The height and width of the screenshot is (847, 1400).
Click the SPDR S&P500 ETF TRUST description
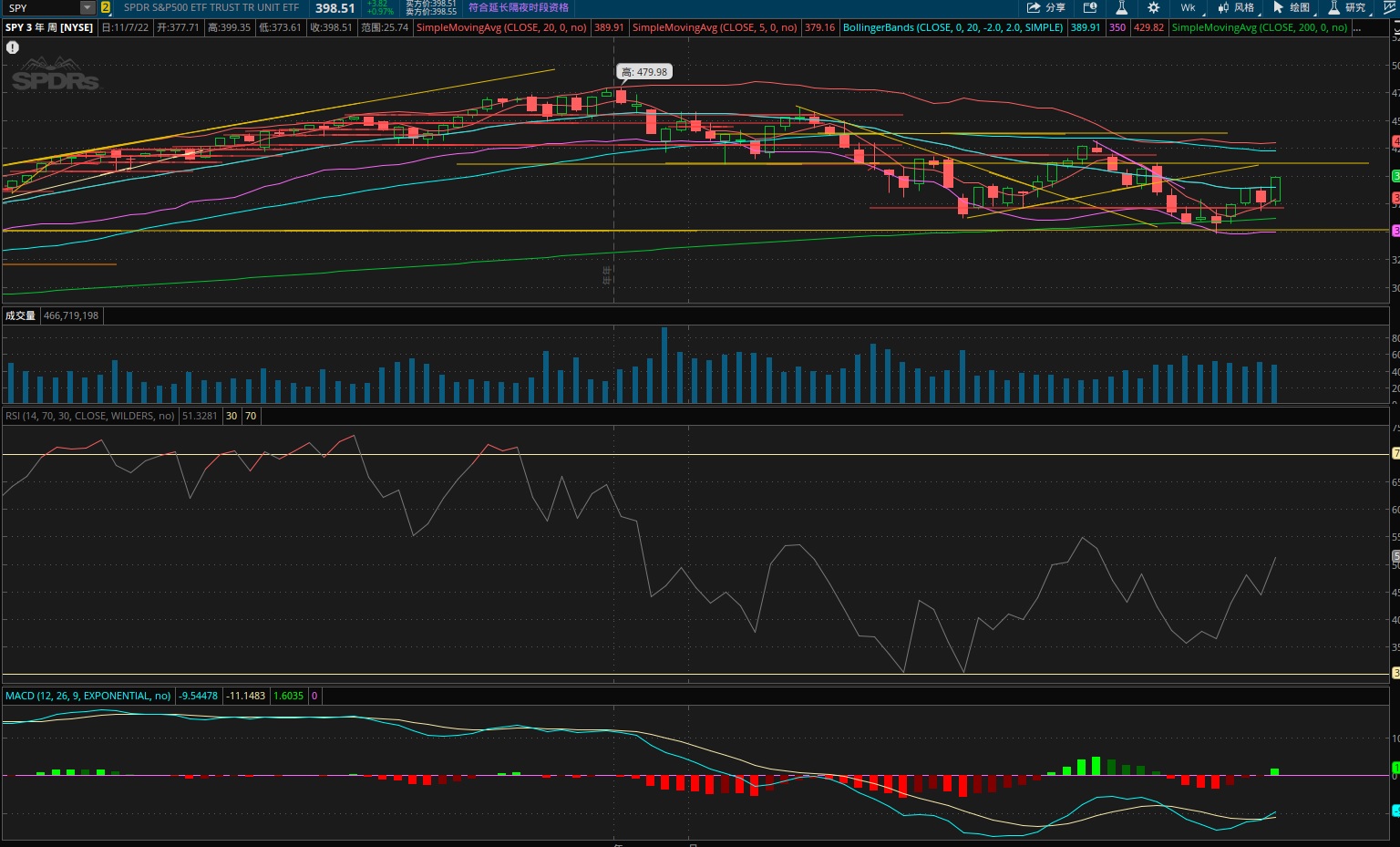coord(211,7)
